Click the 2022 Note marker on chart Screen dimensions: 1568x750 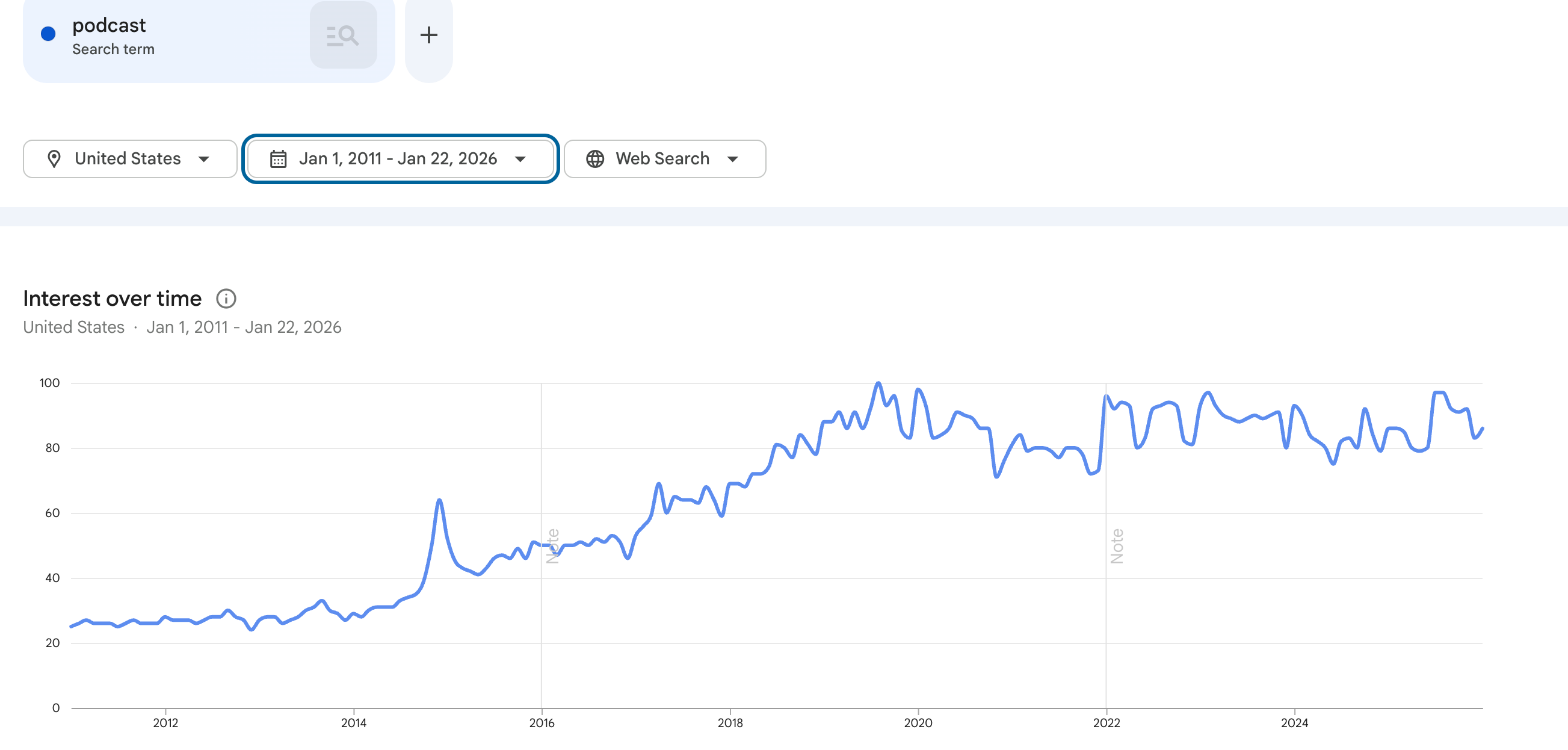point(1117,546)
